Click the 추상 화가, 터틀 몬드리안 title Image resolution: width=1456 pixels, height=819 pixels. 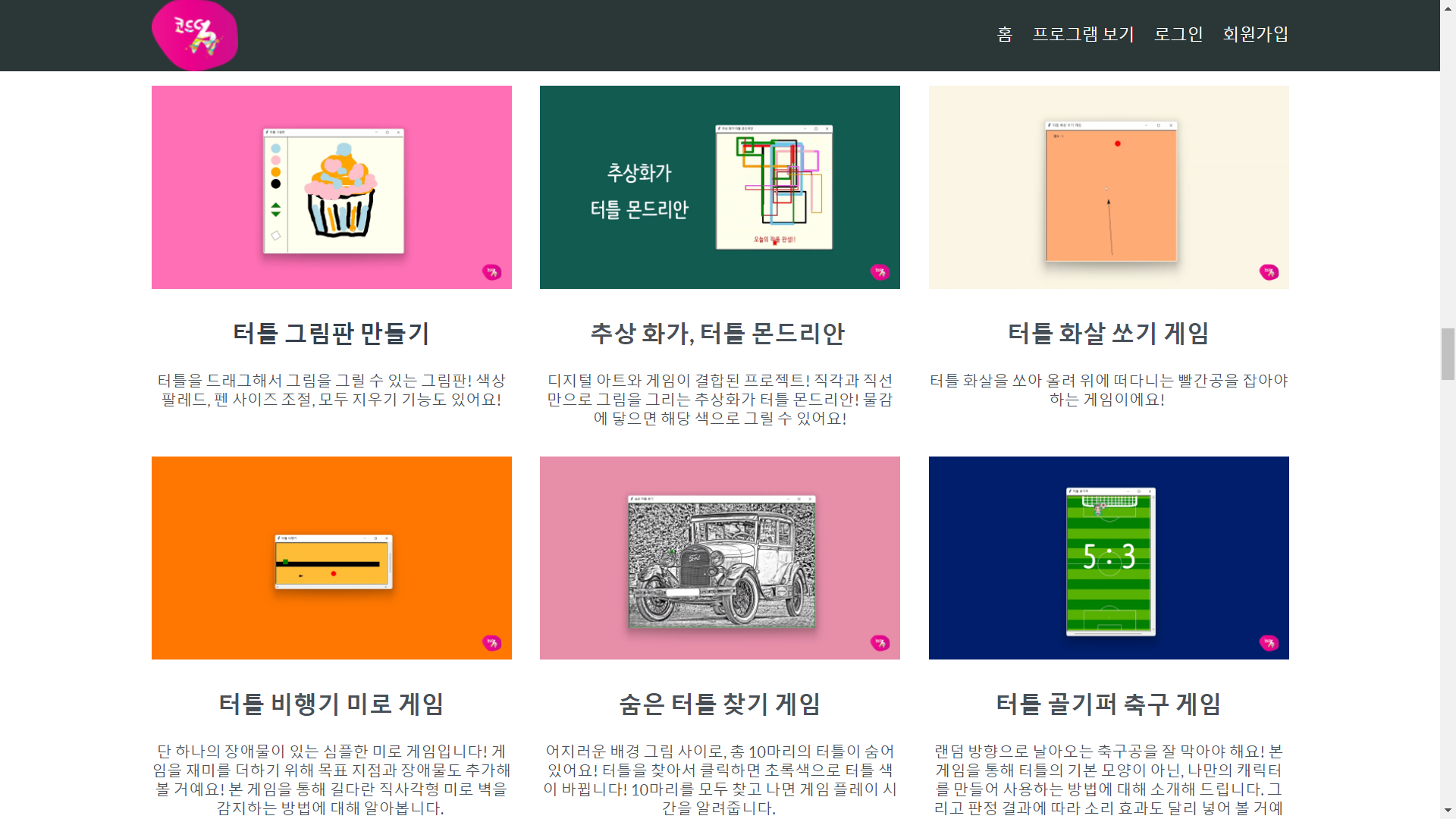(x=717, y=334)
